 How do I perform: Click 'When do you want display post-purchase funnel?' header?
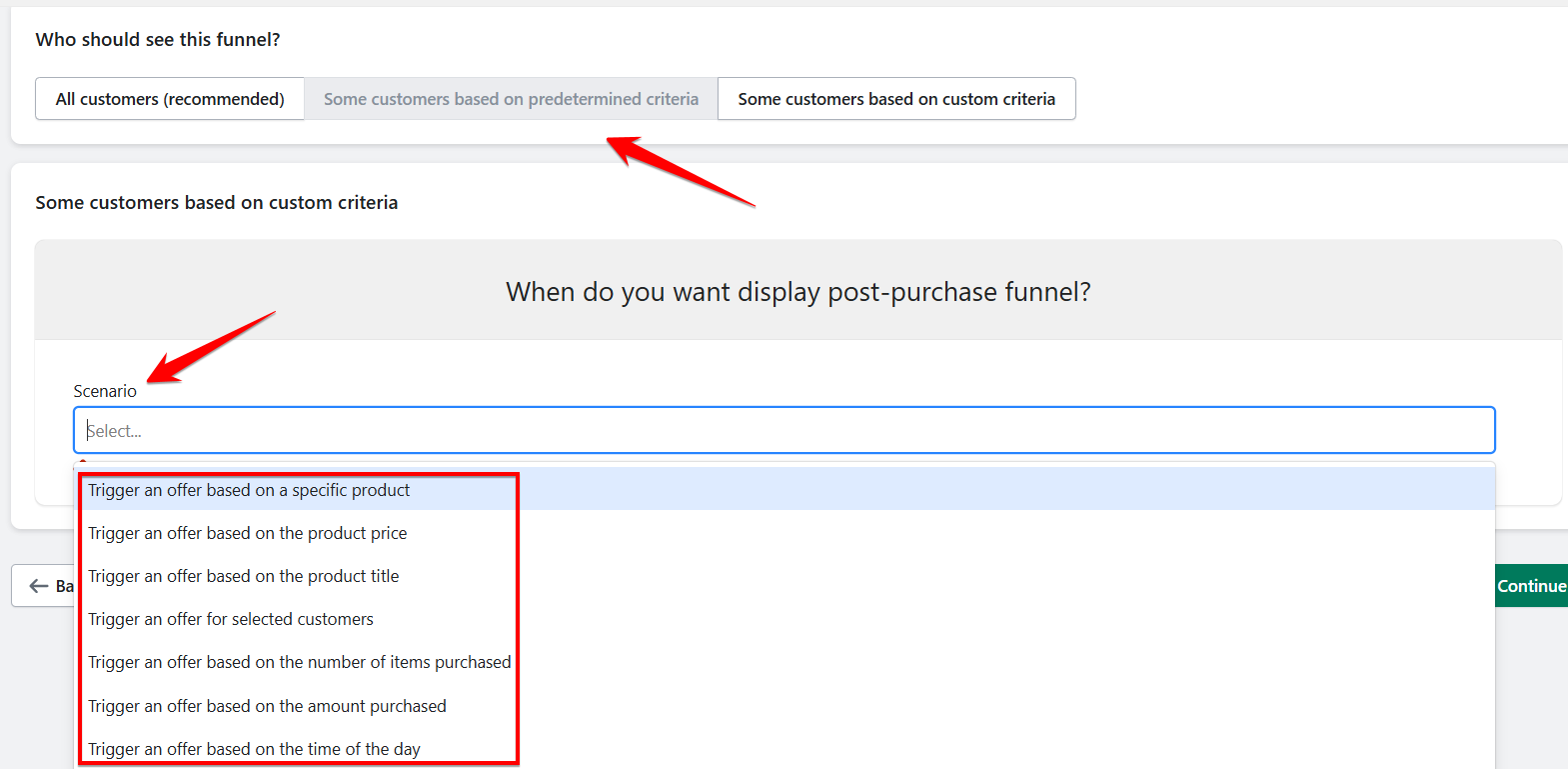coord(797,292)
